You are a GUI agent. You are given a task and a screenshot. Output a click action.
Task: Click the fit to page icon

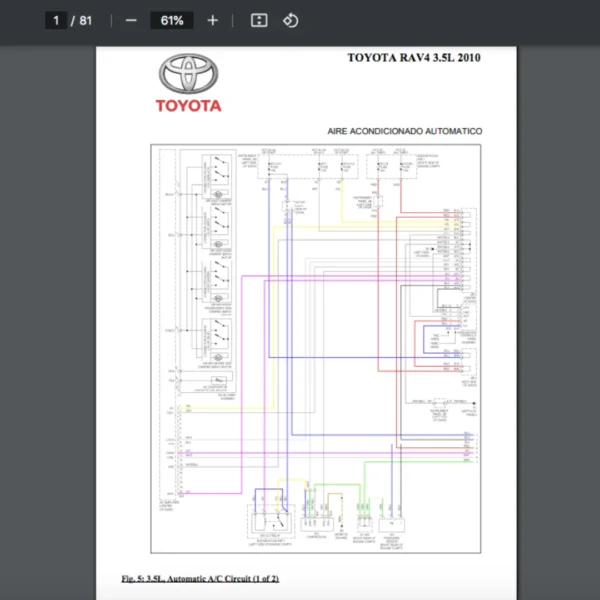coord(259,20)
